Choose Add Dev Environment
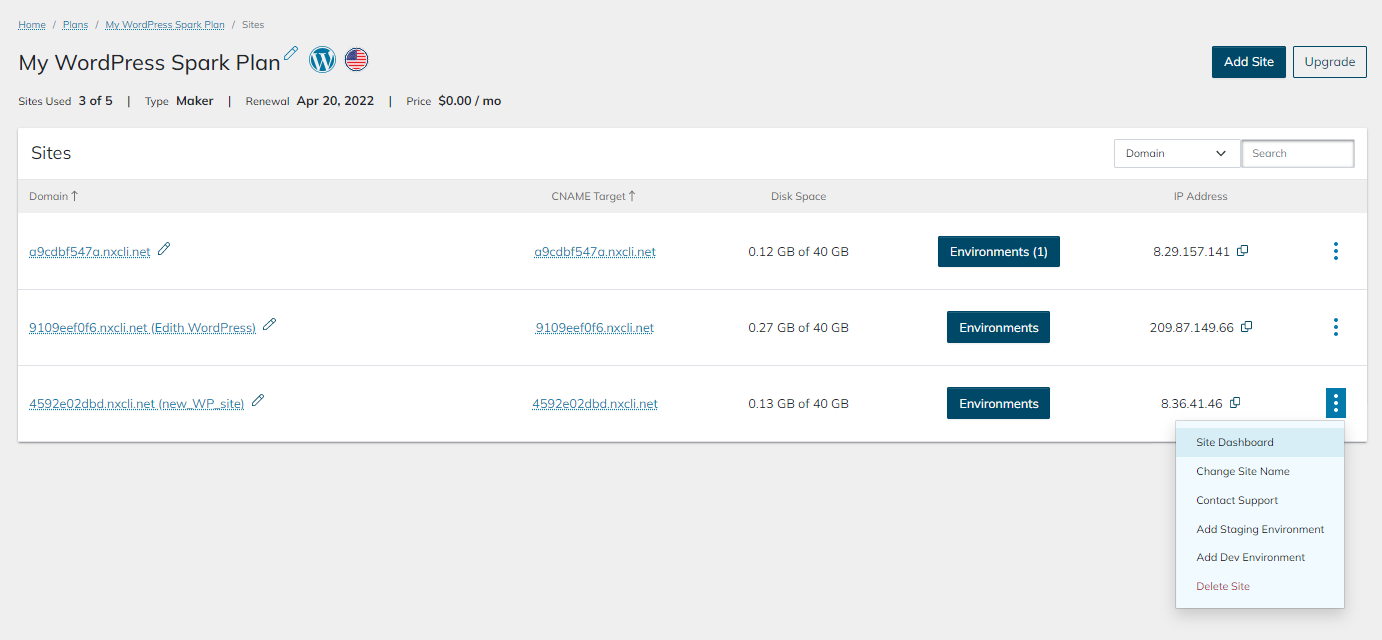 tap(1260, 557)
